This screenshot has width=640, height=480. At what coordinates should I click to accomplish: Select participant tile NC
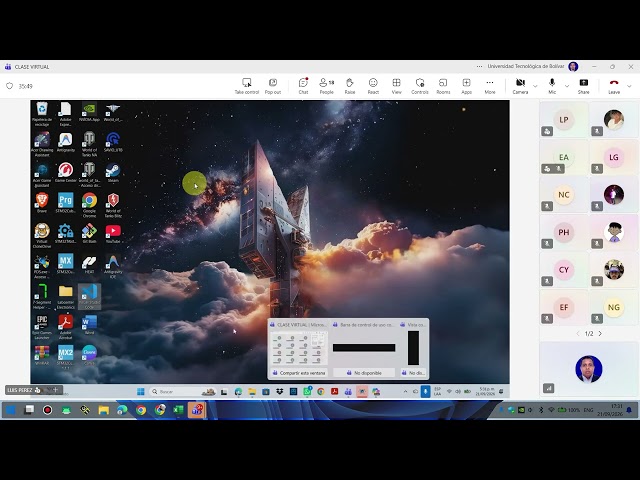564,195
